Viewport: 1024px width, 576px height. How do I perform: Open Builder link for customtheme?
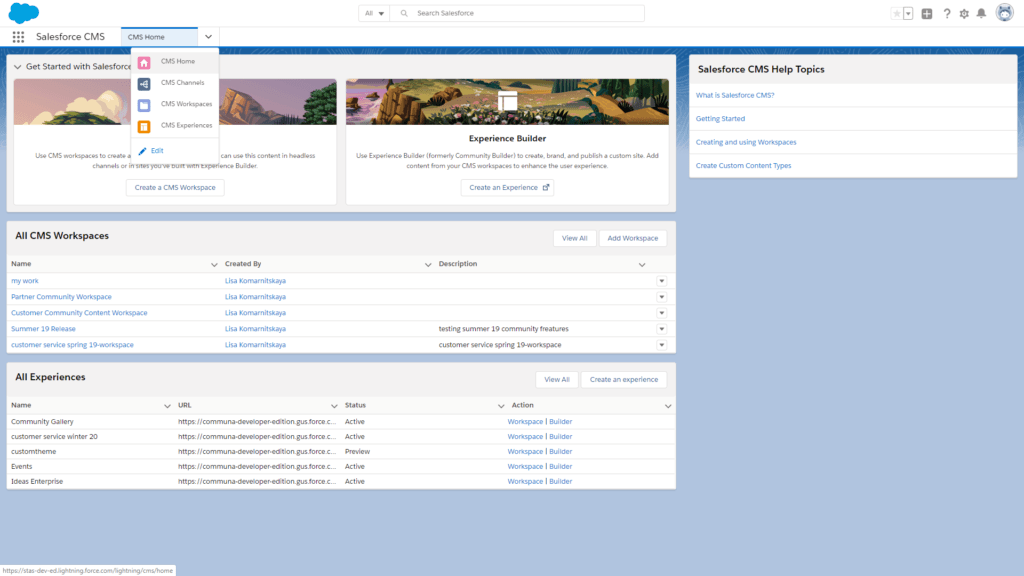tap(560, 451)
